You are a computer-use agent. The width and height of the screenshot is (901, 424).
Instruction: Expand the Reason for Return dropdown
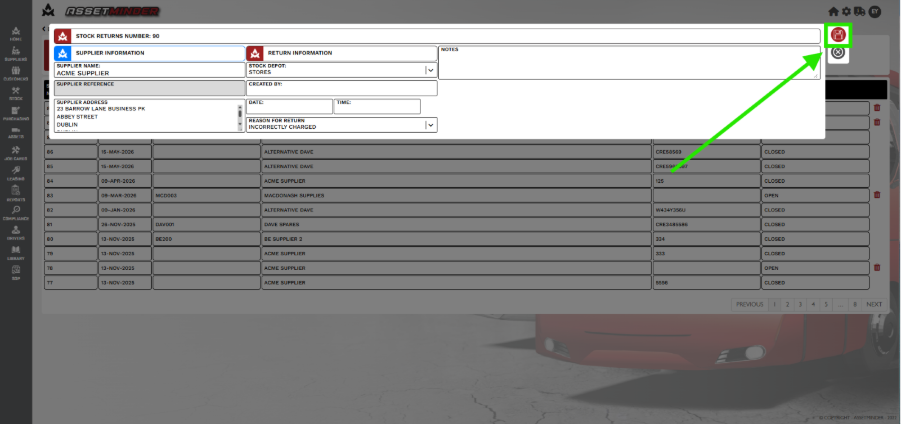430,125
